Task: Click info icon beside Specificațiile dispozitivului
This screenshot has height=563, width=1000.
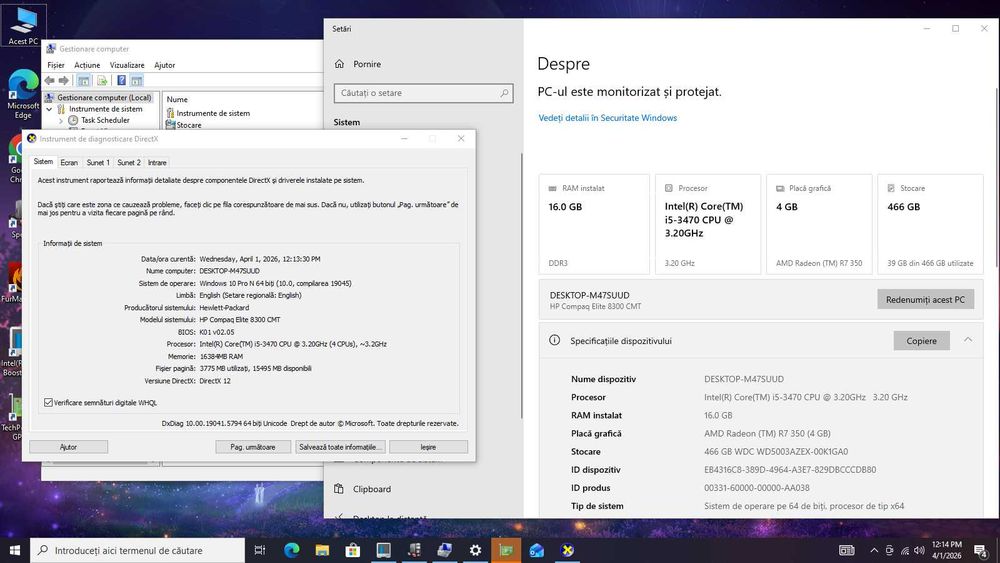Action: pyautogui.click(x=554, y=340)
